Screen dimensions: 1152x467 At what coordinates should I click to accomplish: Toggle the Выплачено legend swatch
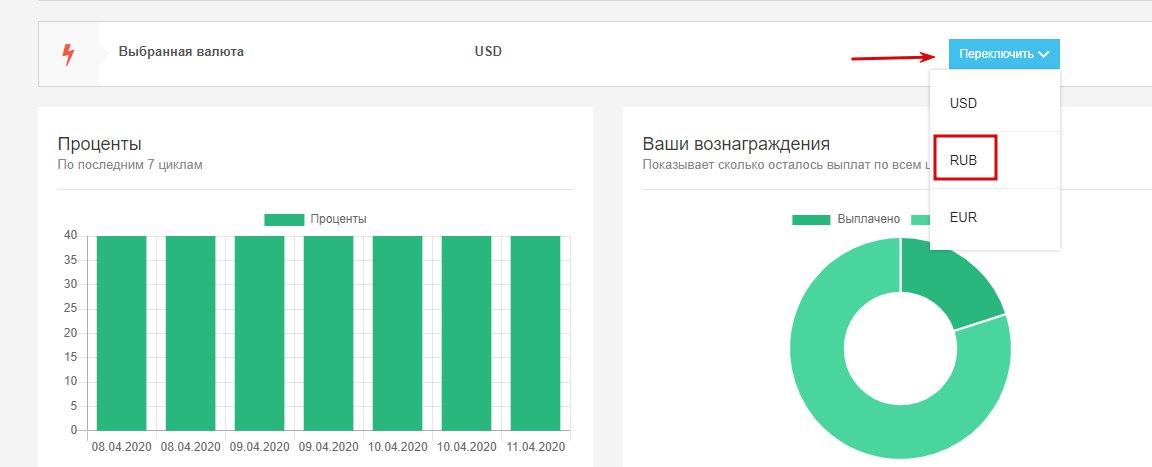click(812, 220)
